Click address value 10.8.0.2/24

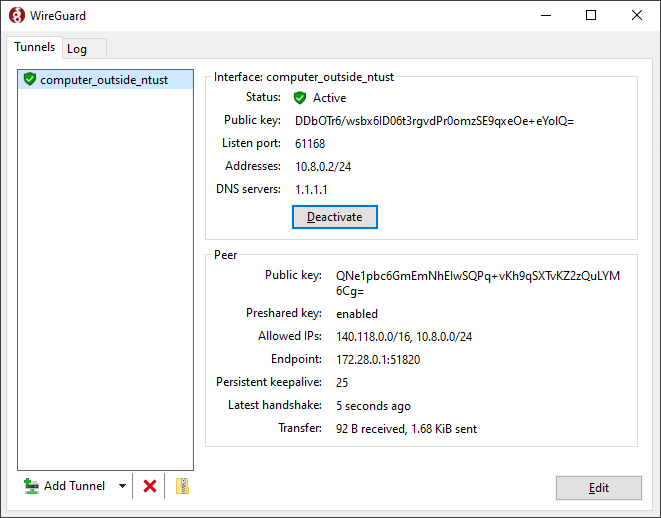point(323,166)
